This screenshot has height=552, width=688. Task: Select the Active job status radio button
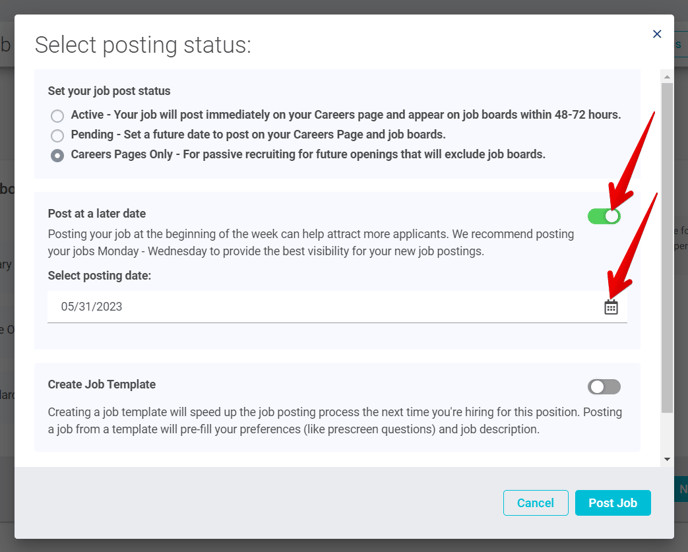point(57,116)
